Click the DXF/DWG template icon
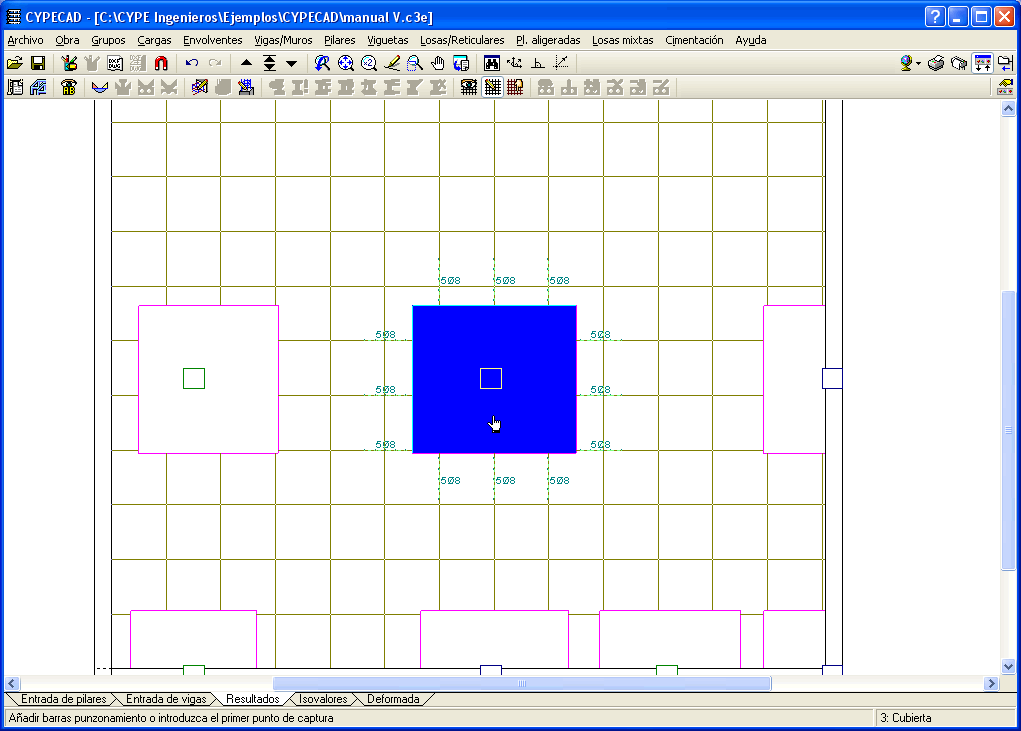The height and width of the screenshot is (731, 1021). [x=115, y=63]
